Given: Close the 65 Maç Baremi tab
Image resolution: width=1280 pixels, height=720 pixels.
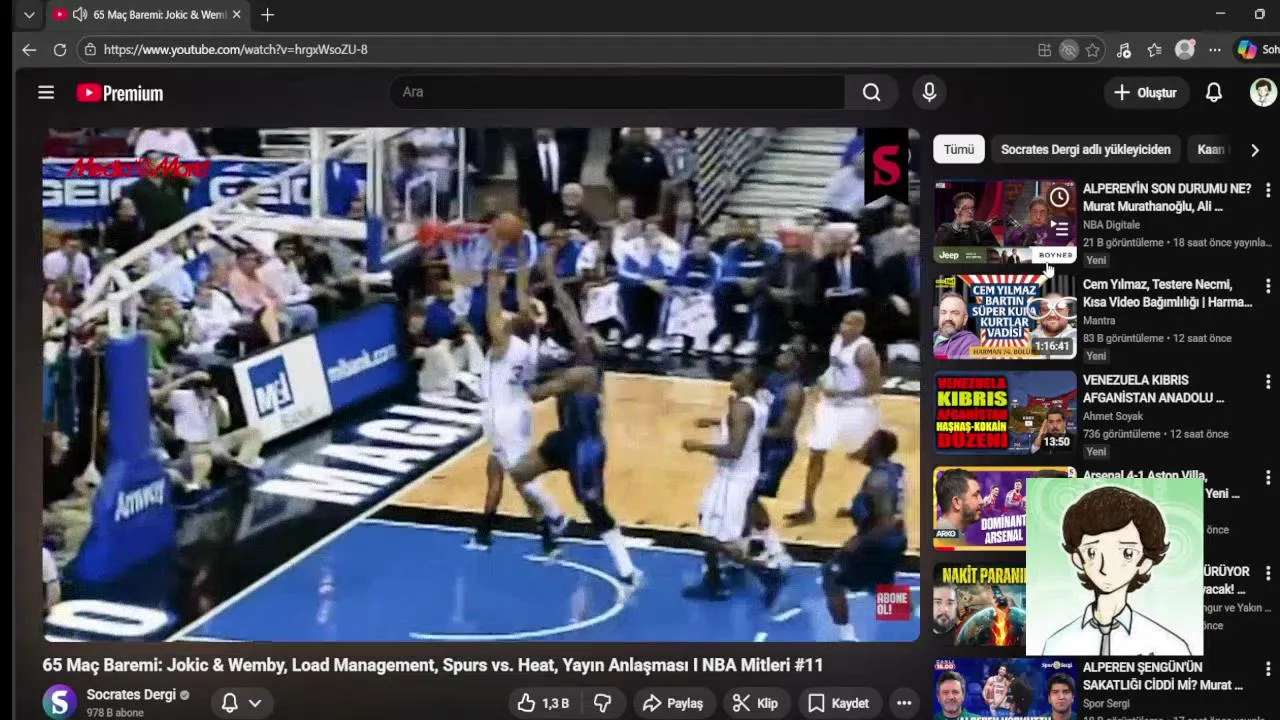Looking at the screenshot, I should tap(237, 15).
